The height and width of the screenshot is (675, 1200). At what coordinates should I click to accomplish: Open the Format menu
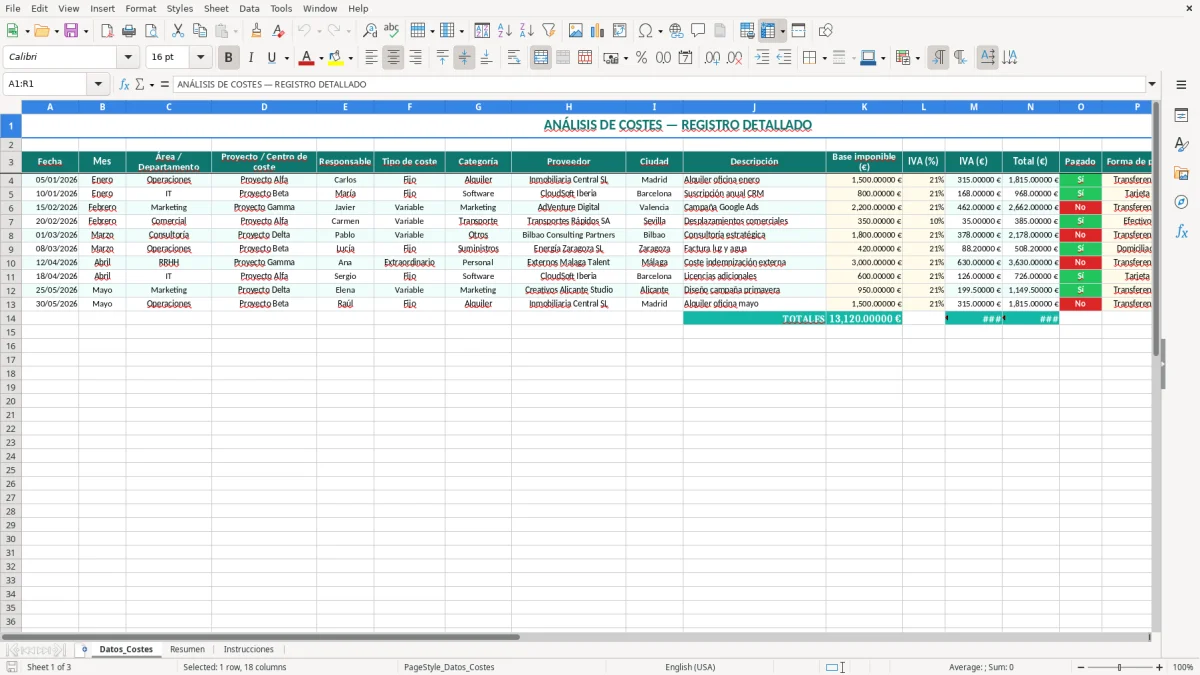140,8
